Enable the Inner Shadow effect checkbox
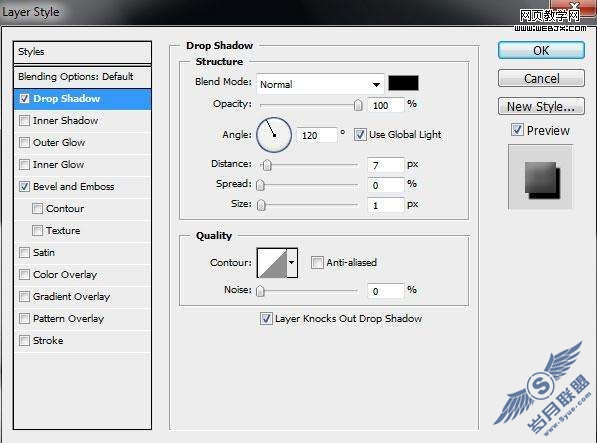Screen dimensions: 597x443 coord(24,121)
